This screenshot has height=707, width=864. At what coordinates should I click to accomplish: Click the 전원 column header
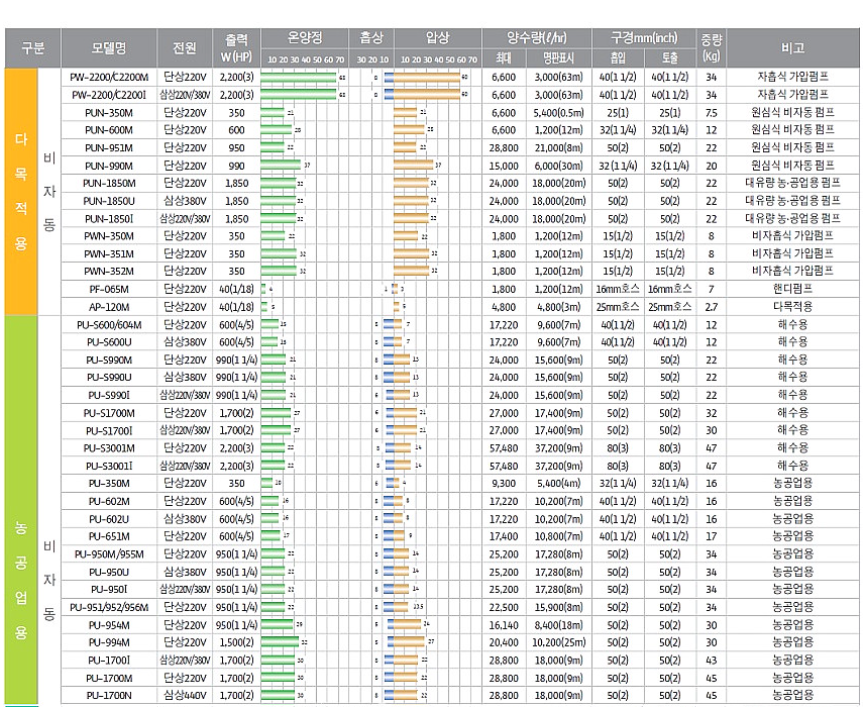pos(184,47)
